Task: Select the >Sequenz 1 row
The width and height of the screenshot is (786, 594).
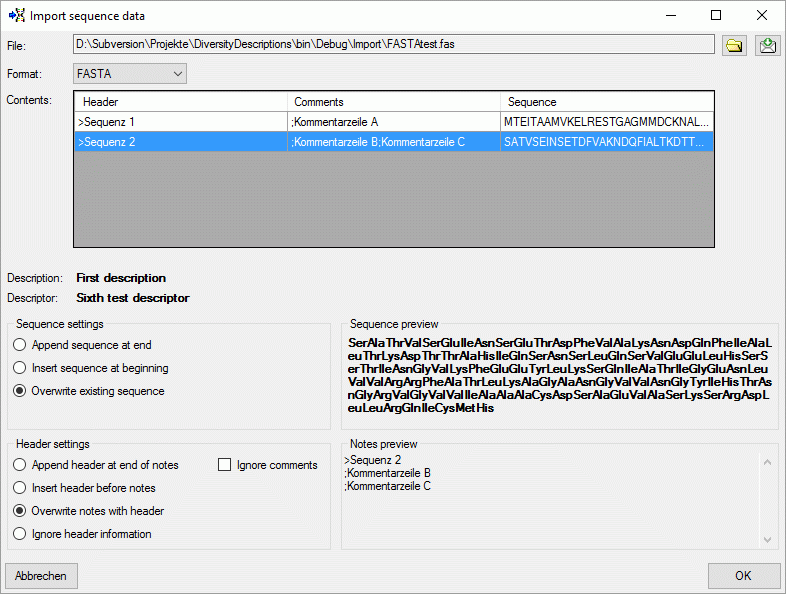Action: [x=394, y=122]
